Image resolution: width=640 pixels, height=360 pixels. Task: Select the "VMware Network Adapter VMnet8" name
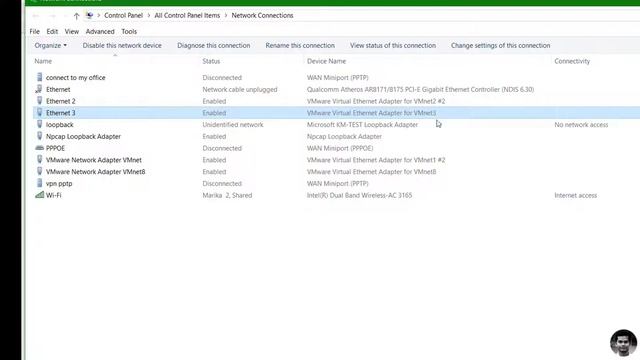(96, 172)
